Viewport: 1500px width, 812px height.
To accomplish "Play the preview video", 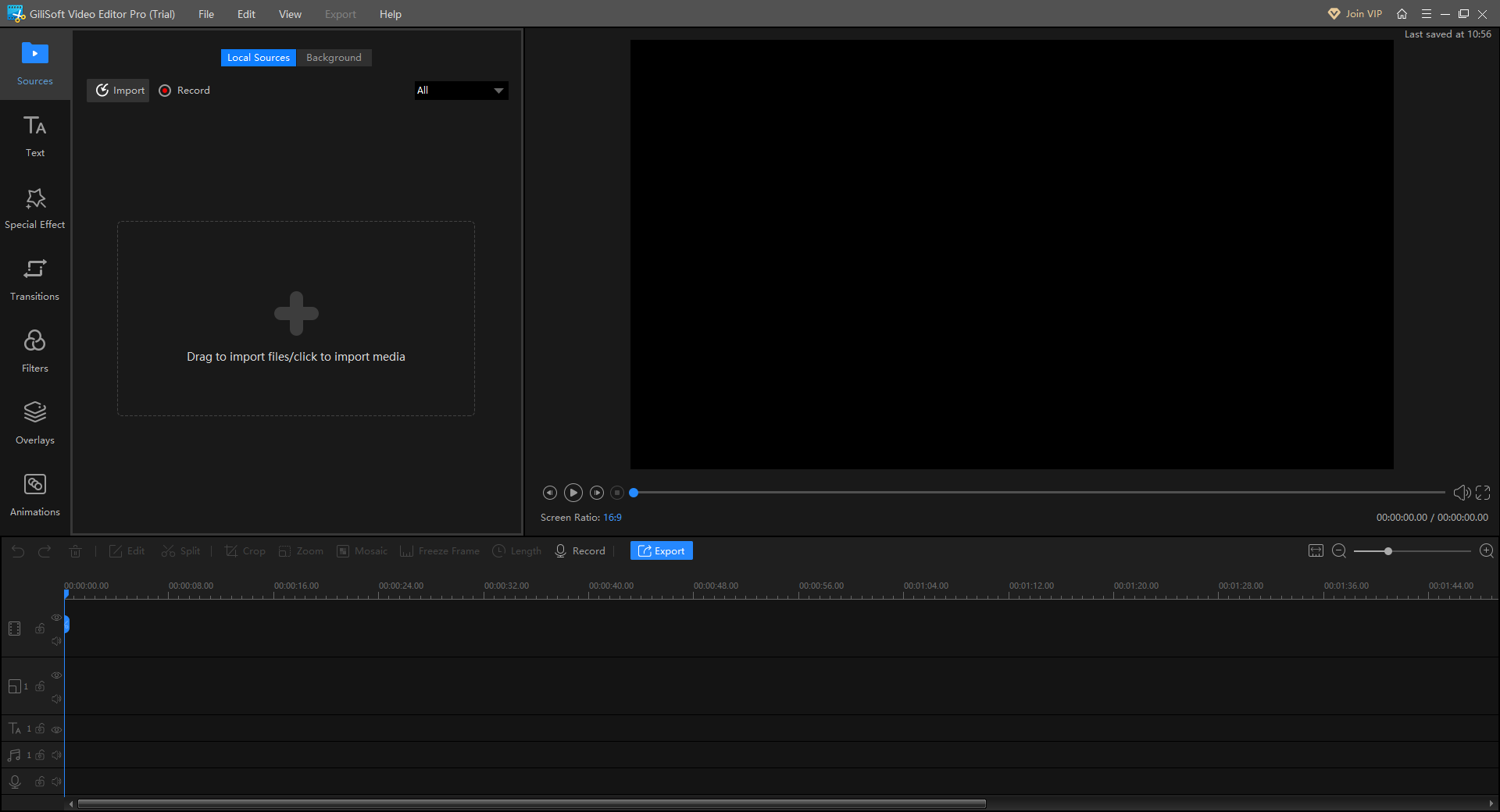I will pyautogui.click(x=573, y=493).
